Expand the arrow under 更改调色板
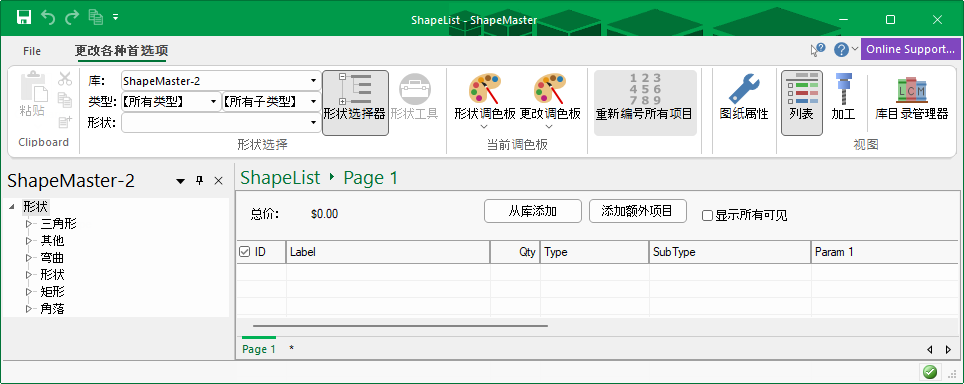964x384 pixels. 550,127
